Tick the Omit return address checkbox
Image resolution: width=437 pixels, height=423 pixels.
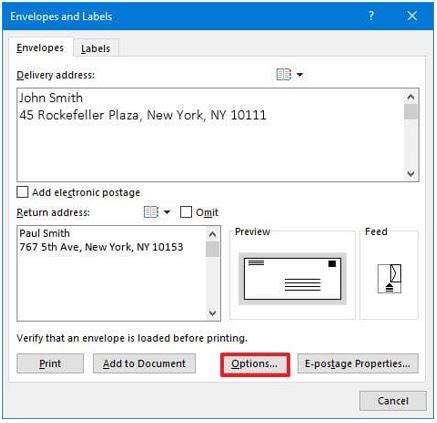coord(186,212)
